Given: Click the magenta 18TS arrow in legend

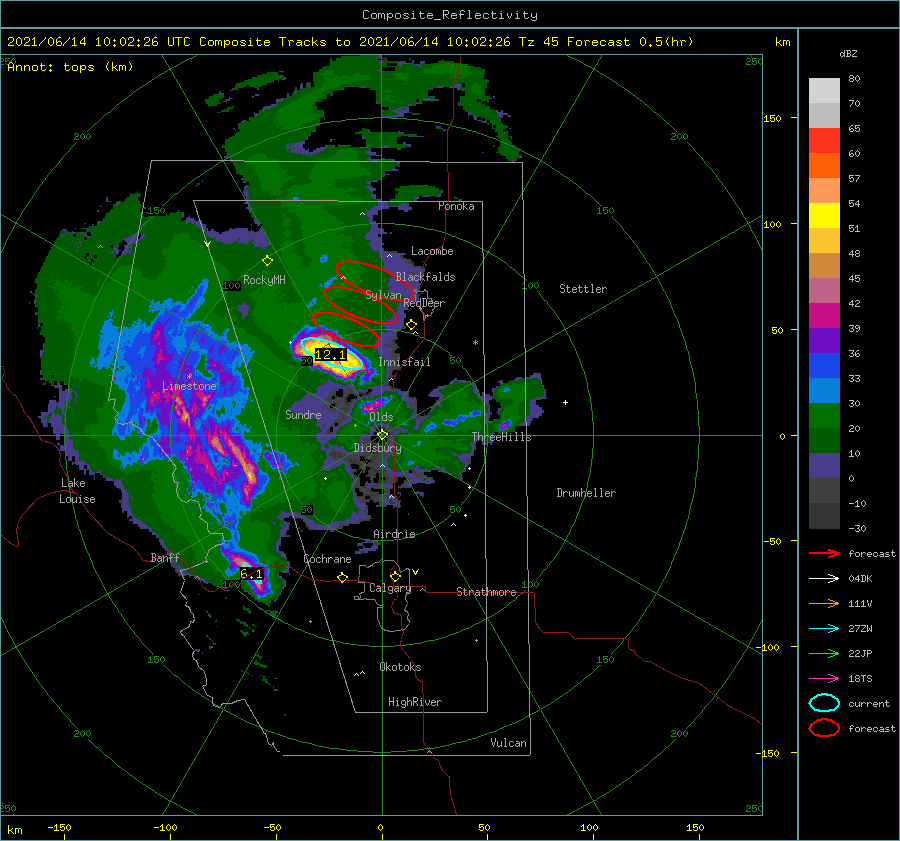Looking at the screenshot, I should [x=824, y=679].
